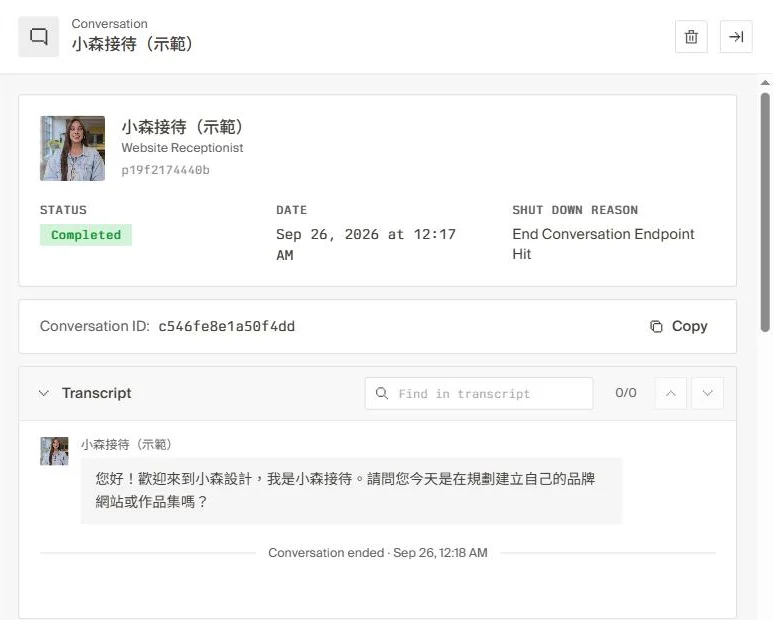This screenshot has width=773, height=620.
Task: Click the scrollbar up arrow
Action: [x=765, y=83]
